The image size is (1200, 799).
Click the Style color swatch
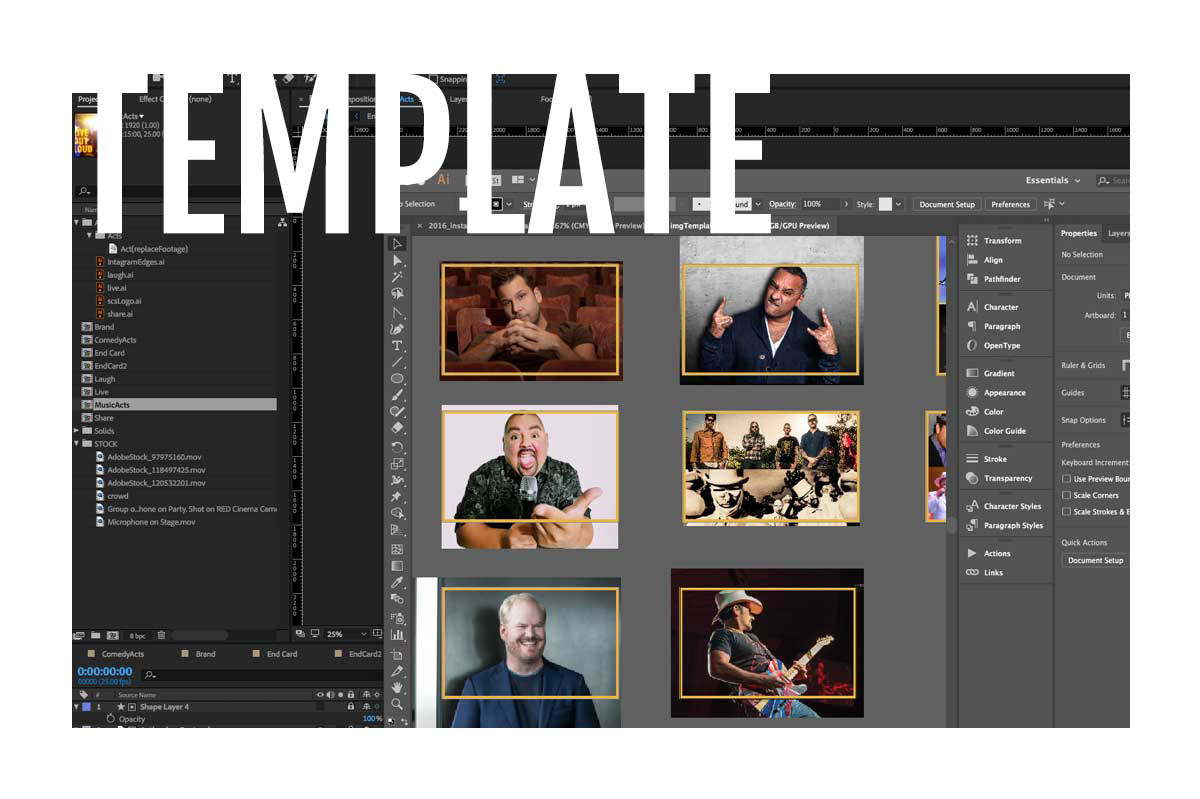point(885,204)
